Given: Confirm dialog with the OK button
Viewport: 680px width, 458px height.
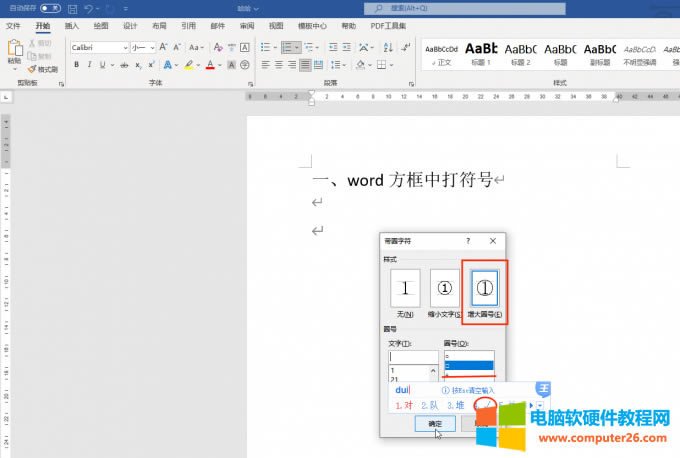Looking at the screenshot, I should (x=435, y=424).
